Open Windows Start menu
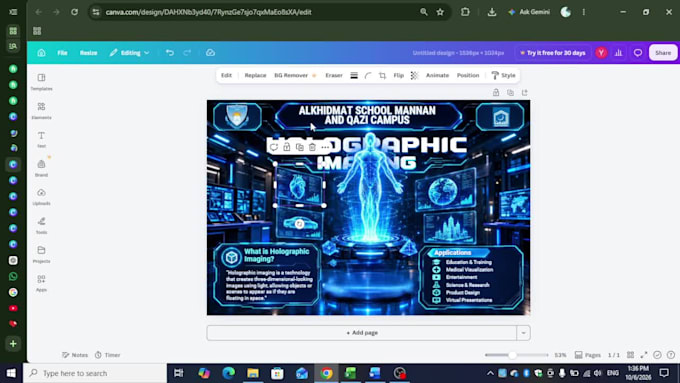This screenshot has width=680, height=383. coord(11,373)
